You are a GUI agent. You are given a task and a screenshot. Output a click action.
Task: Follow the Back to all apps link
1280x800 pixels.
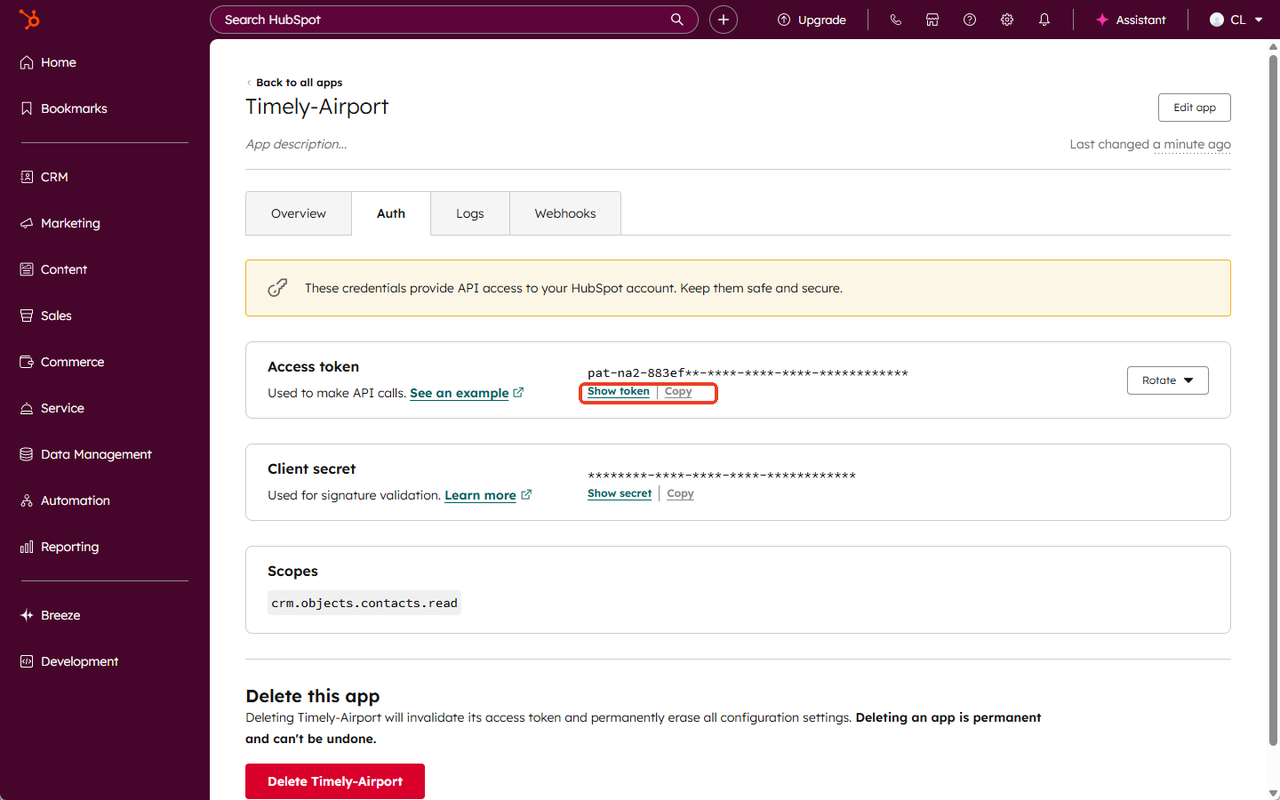click(x=298, y=83)
